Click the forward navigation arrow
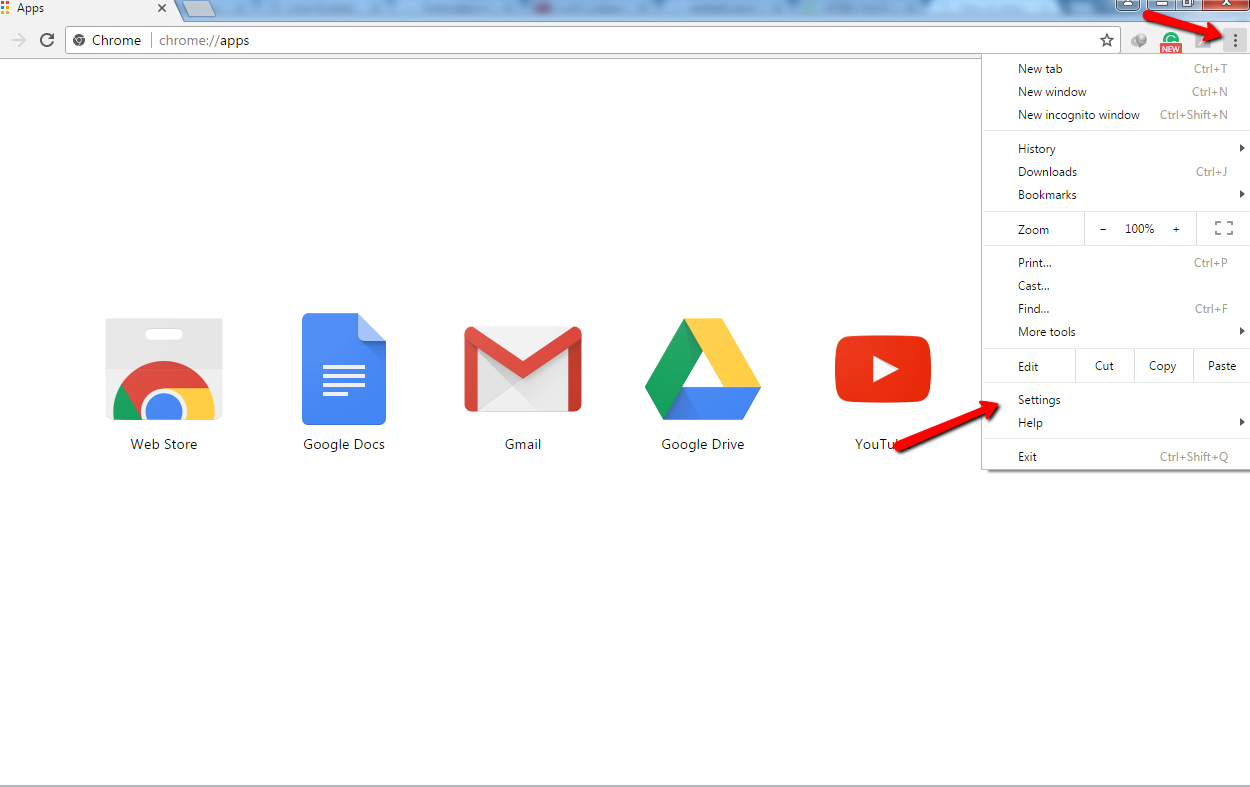This screenshot has height=787, width=1250. point(18,40)
